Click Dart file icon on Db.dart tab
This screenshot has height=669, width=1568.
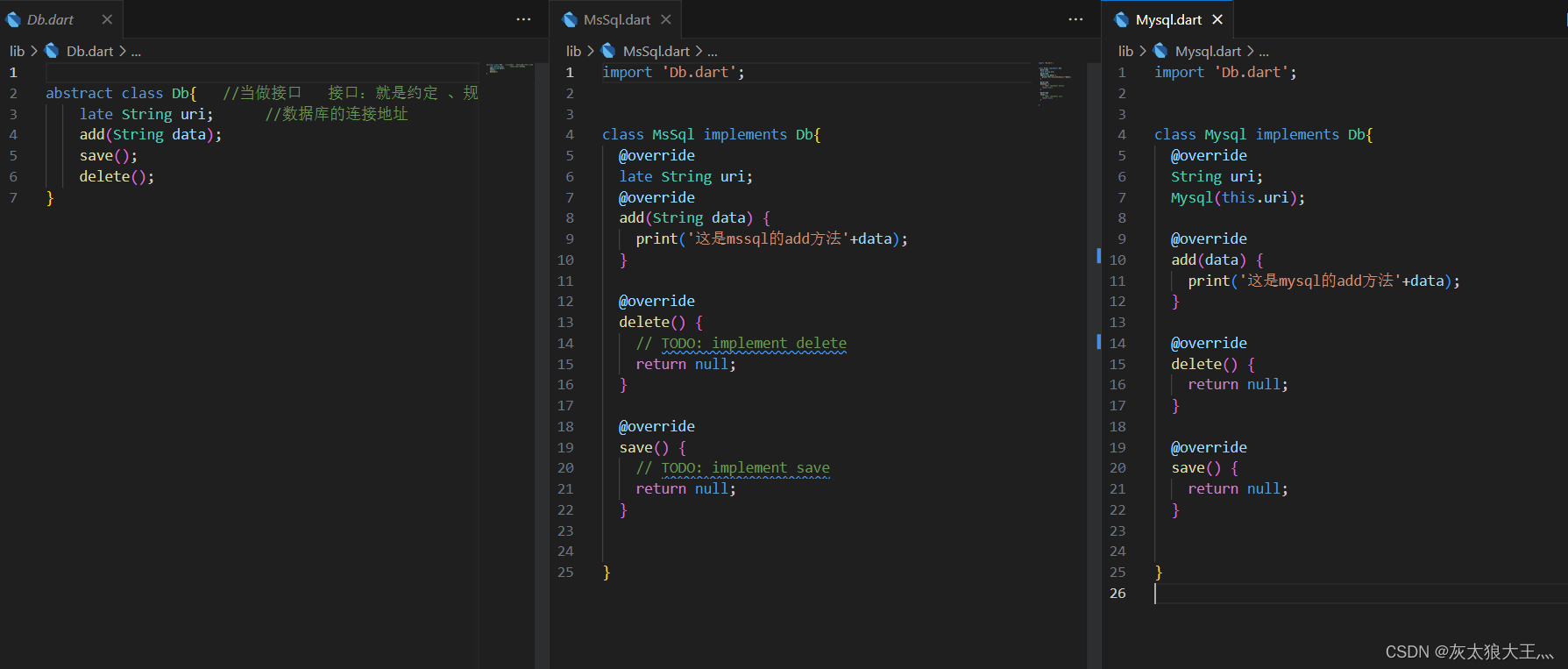pos(13,19)
